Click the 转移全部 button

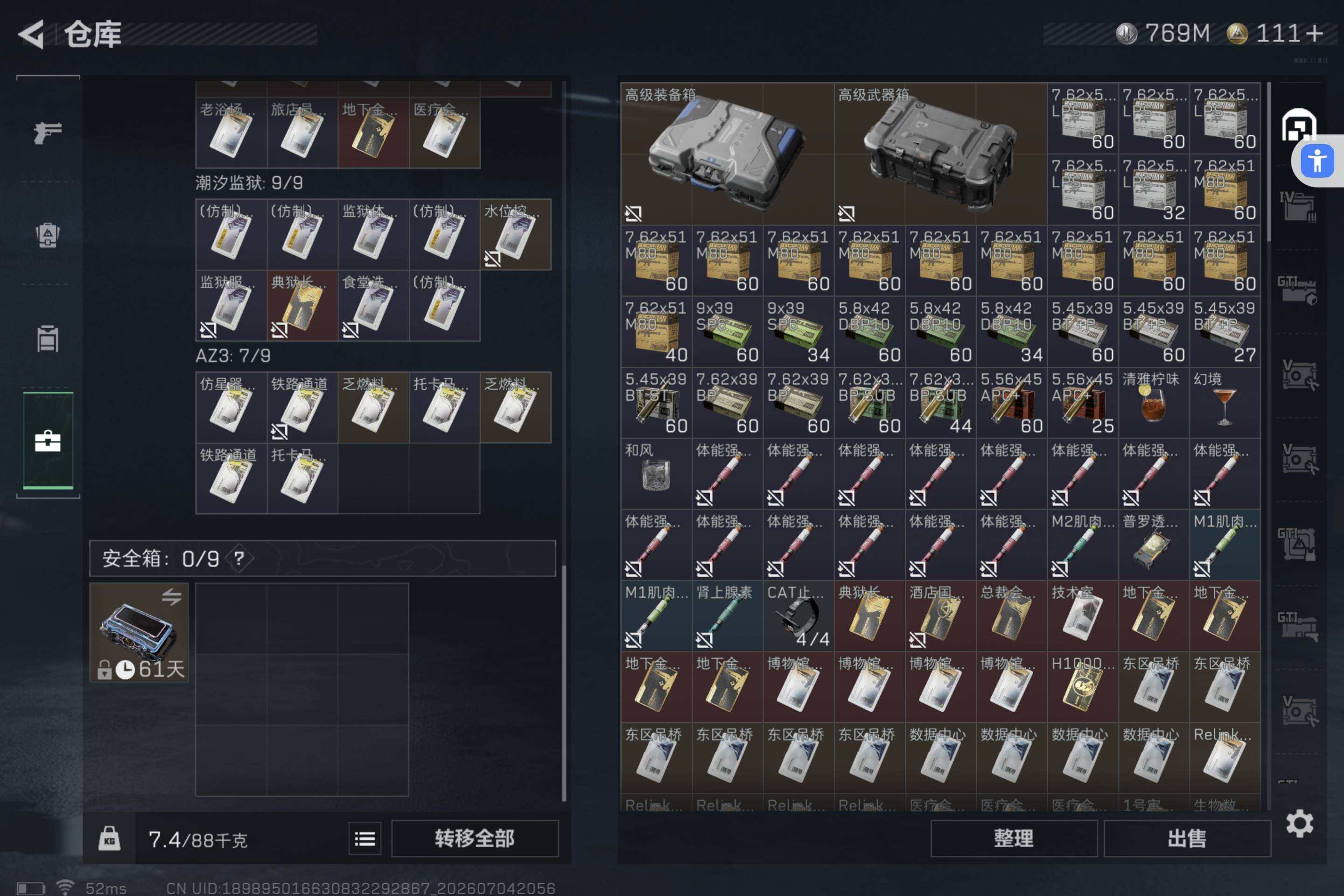pyautogui.click(x=474, y=839)
